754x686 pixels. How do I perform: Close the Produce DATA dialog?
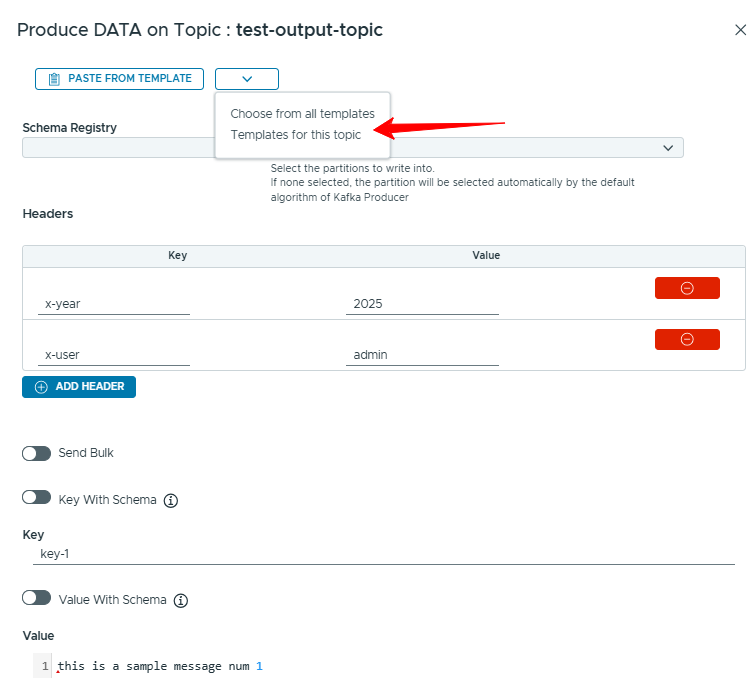740,30
